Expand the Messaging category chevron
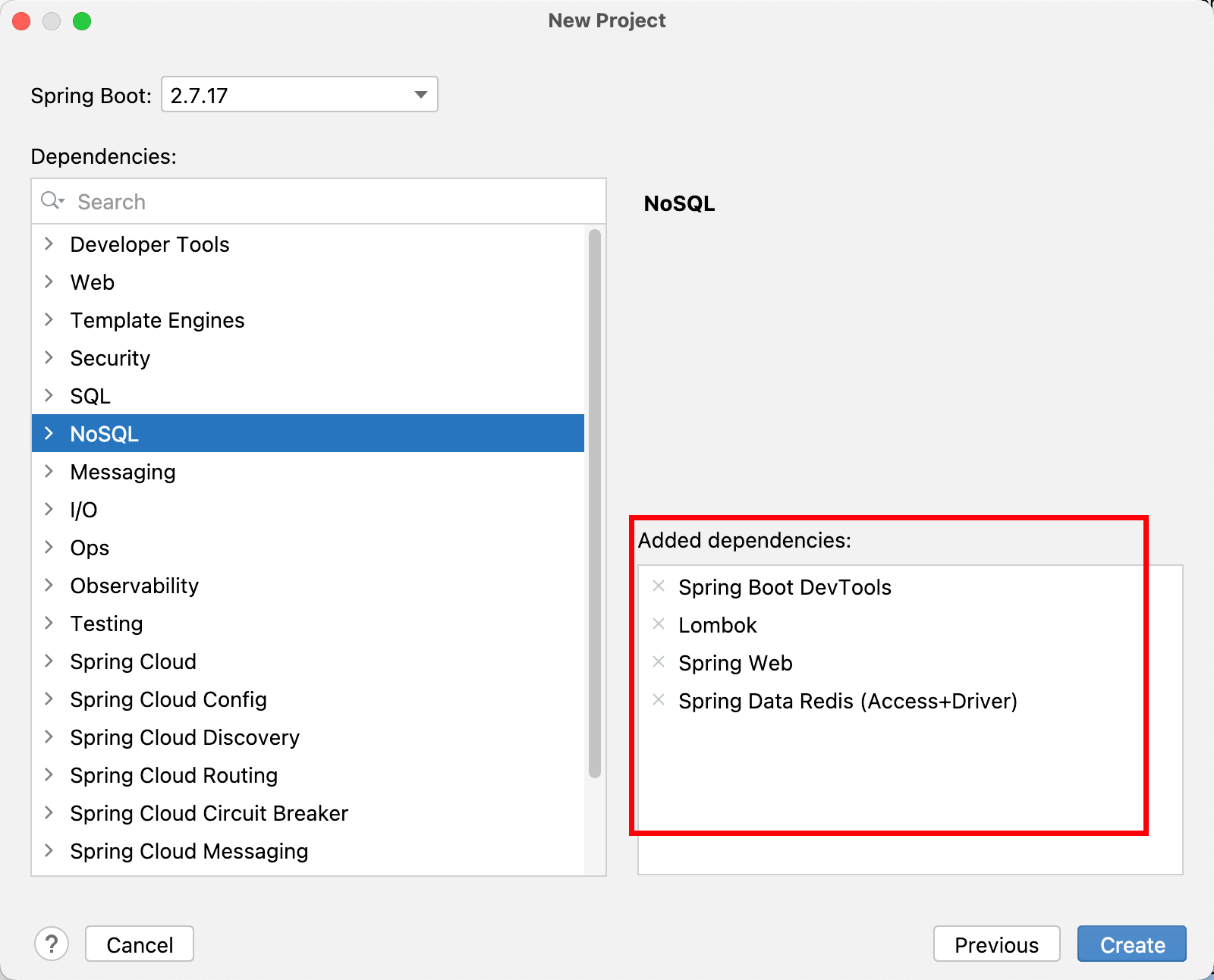Viewport: 1214px width, 980px height. click(49, 471)
